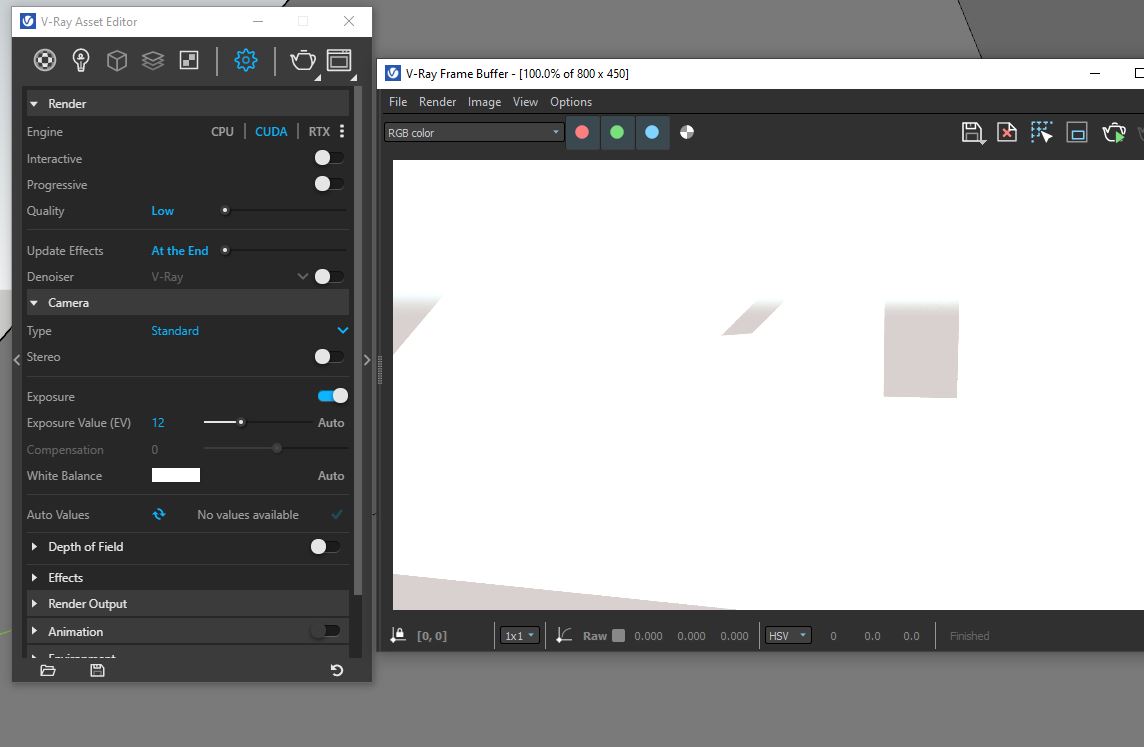Toggle red channel in Frame Buffer

click(582, 132)
